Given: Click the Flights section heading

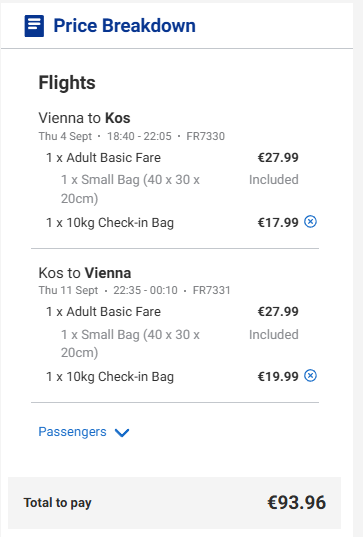Looking at the screenshot, I should tap(67, 83).
